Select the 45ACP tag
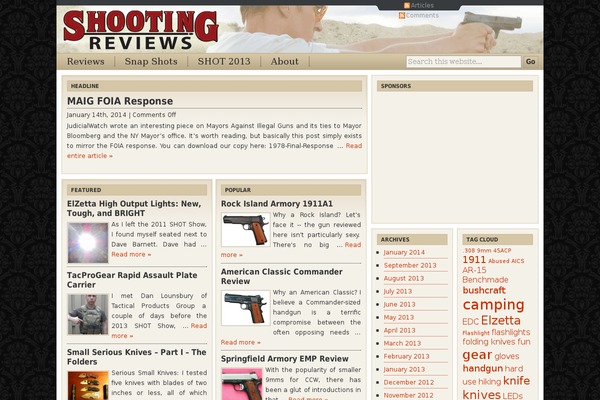Viewport: 600px width, 400px height. pos(502,250)
